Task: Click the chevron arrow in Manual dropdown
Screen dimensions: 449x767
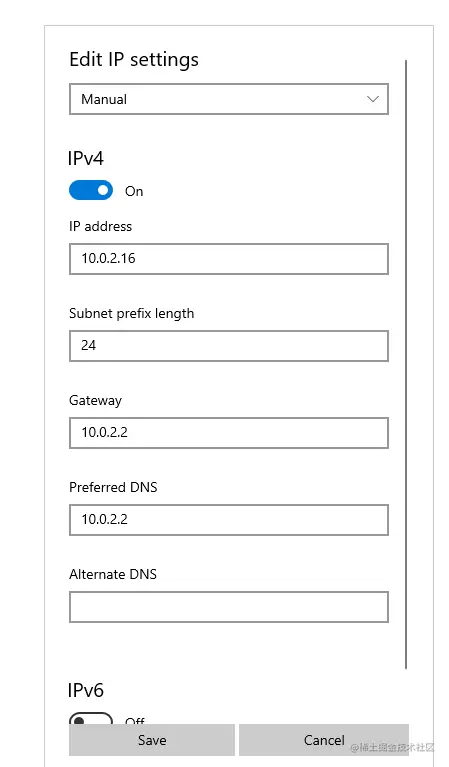Action: click(373, 99)
